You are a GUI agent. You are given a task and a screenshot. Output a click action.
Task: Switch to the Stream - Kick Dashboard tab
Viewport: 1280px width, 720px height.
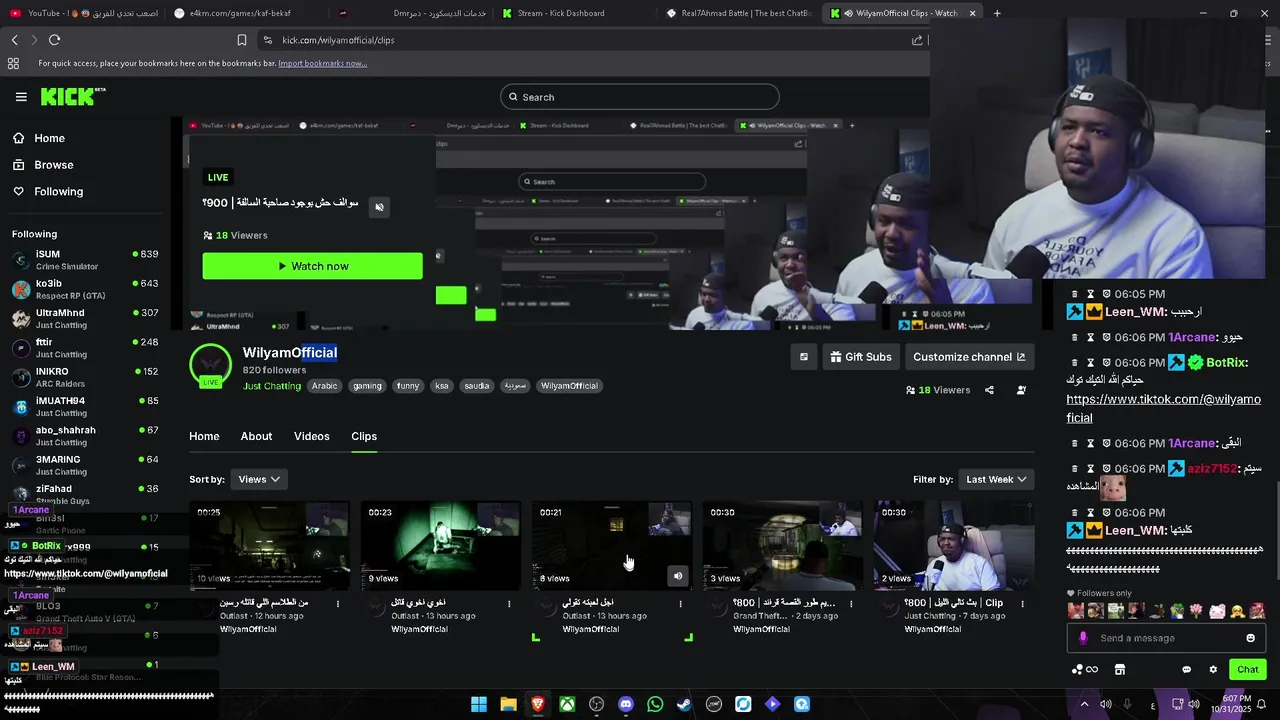tap(558, 13)
